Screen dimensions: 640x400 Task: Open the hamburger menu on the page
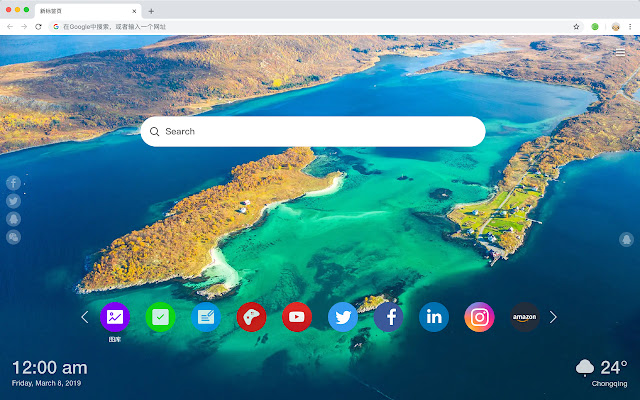[621, 52]
